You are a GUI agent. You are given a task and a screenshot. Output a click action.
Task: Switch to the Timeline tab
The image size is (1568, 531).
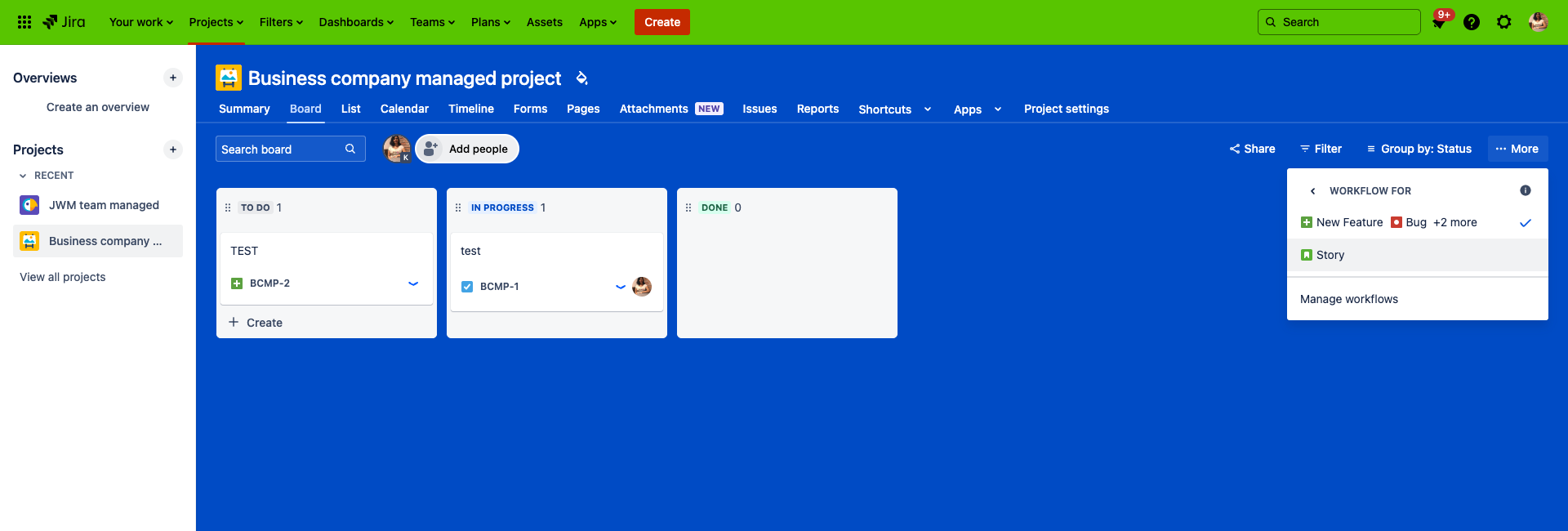pyautogui.click(x=471, y=109)
